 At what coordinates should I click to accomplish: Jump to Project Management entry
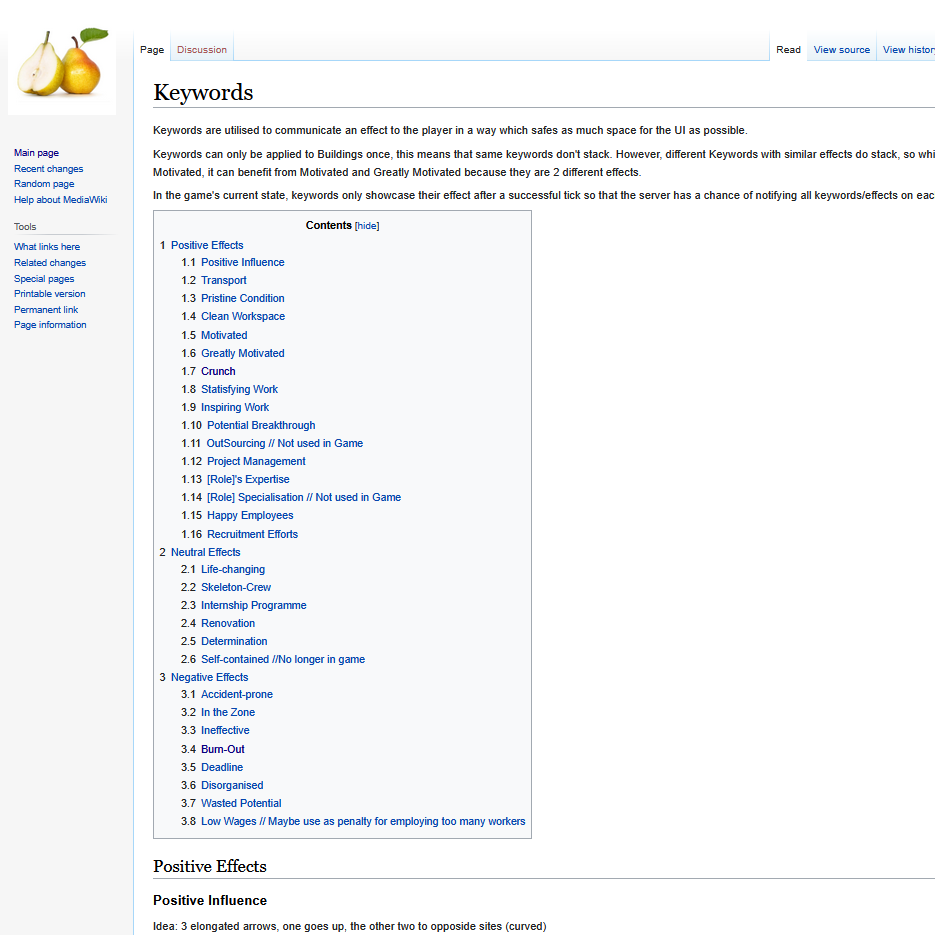point(256,461)
